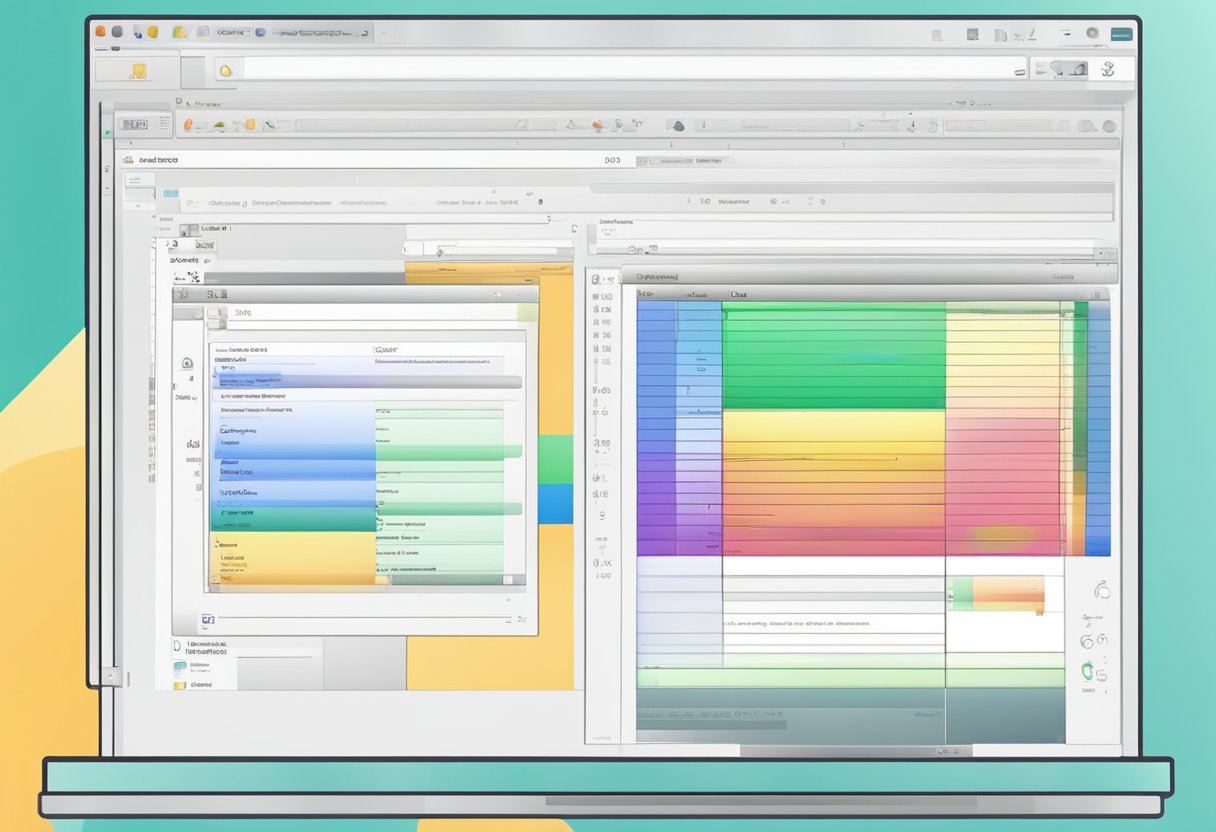
Task: Click the refresh arrow icon in right sidebar
Action: [1102, 590]
